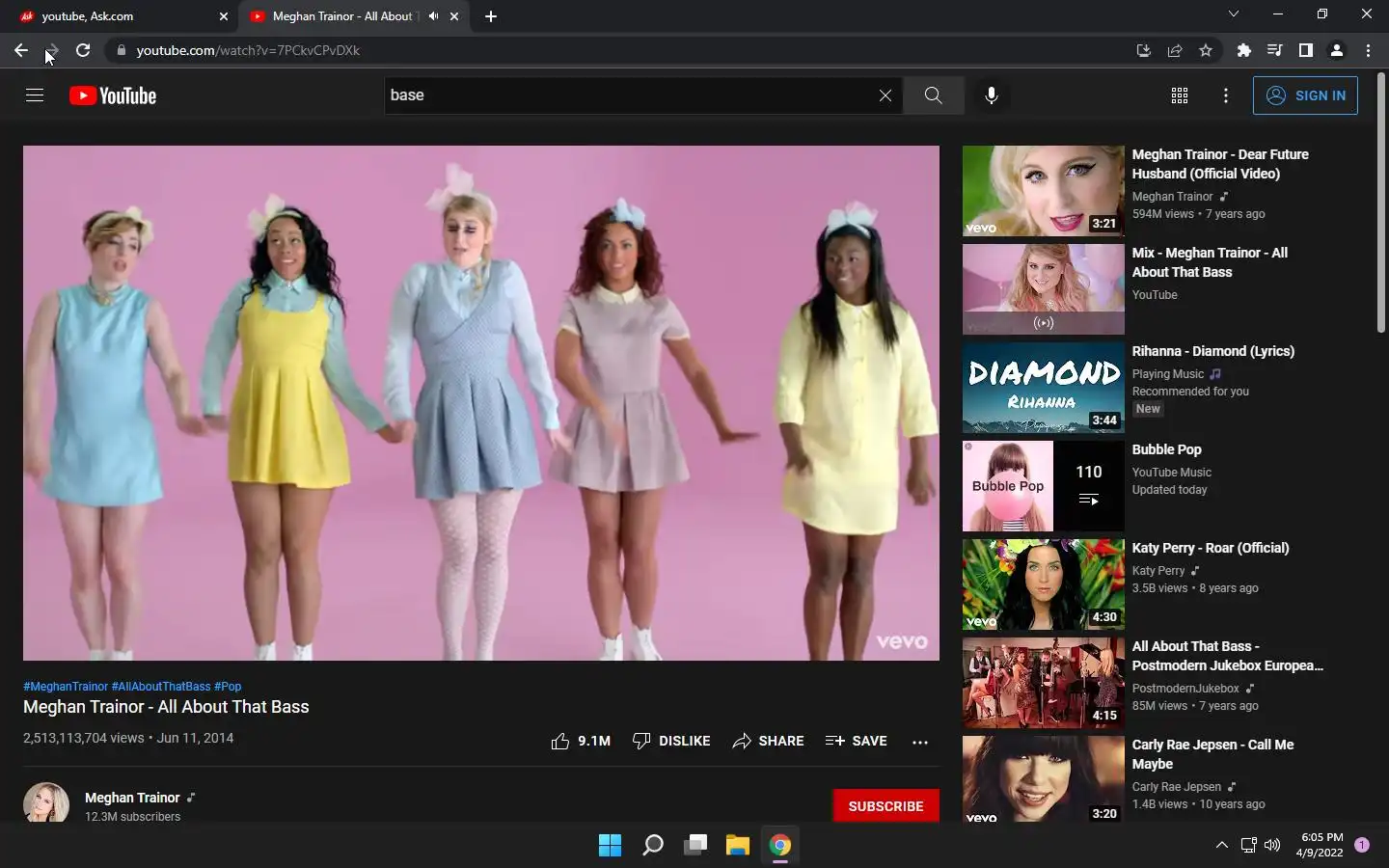The image size is (1389, 868).
Task: Open the 'Postmodern Jukebox' cover title link
Action: pyautogui.click(x=1228, y=656)
